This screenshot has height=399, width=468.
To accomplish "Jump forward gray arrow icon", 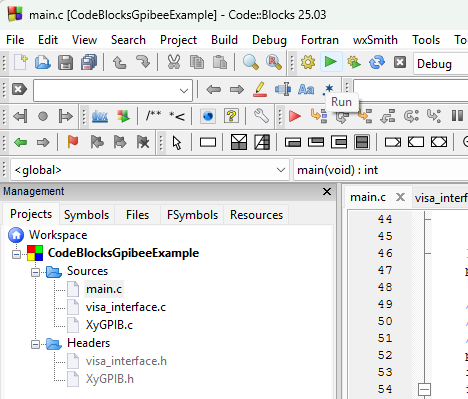I will (x=43, y=143).
